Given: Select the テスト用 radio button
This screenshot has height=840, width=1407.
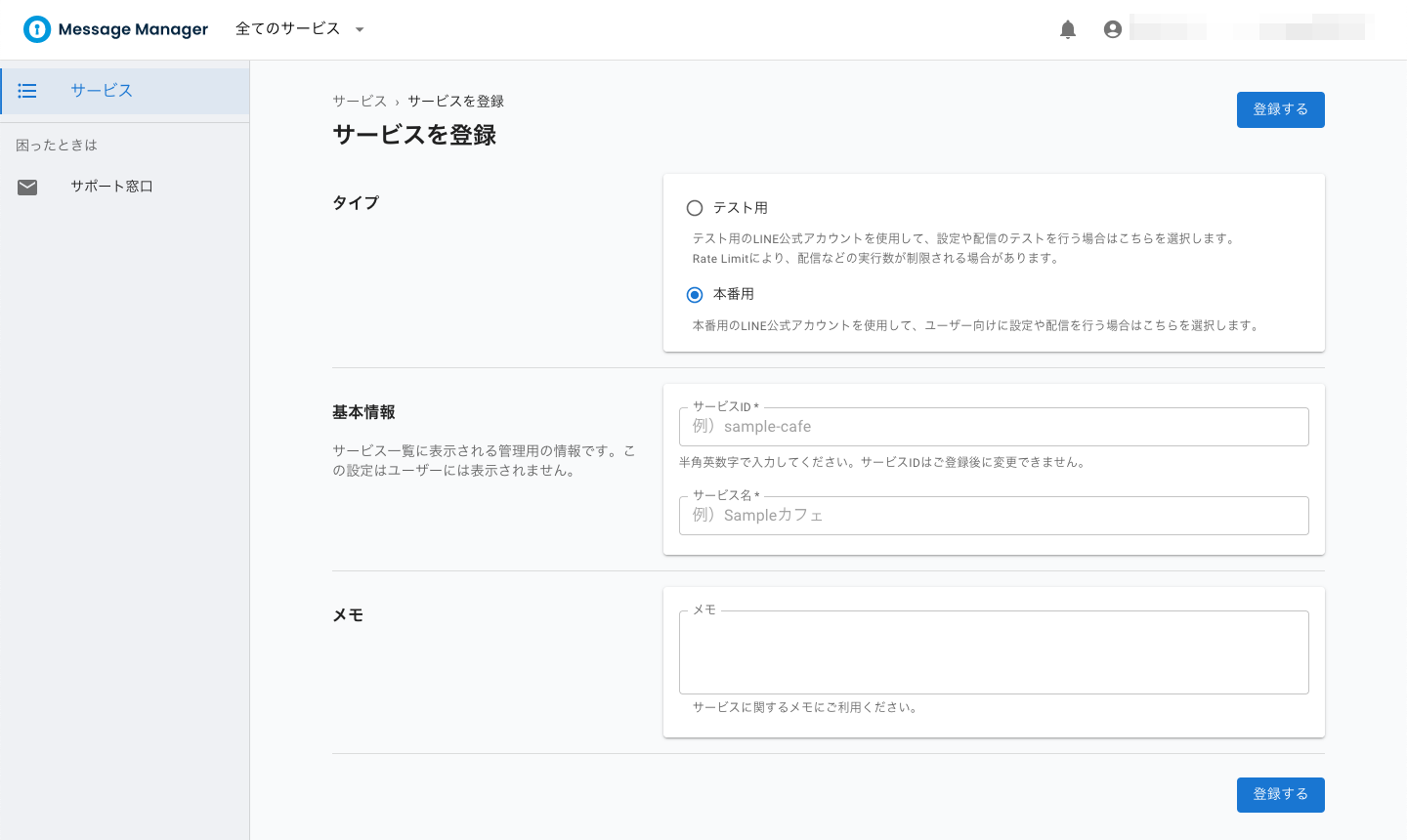Looking at the screenshot, I should [695, 208].
